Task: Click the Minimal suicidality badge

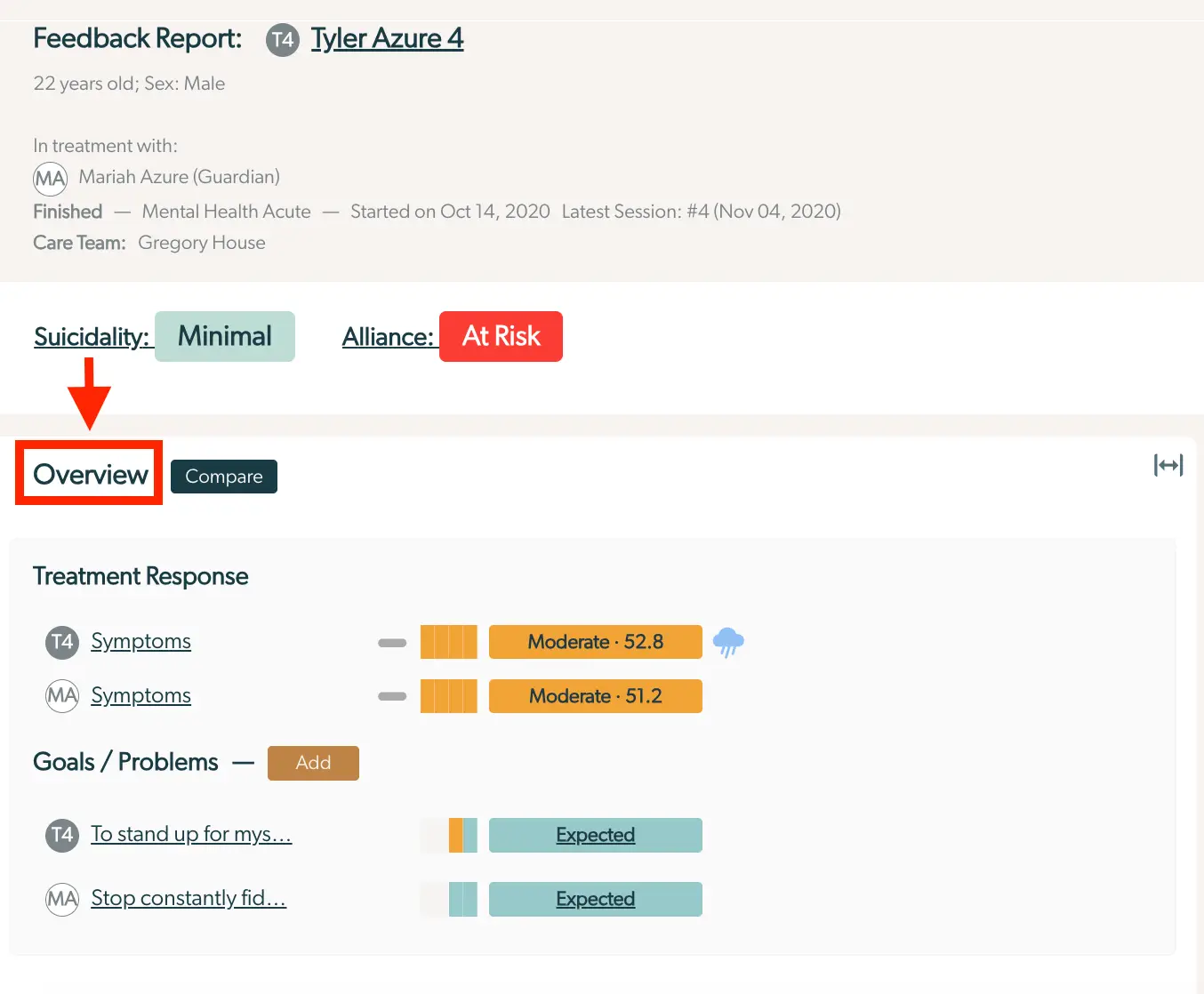Action: [x=224, y=336]
